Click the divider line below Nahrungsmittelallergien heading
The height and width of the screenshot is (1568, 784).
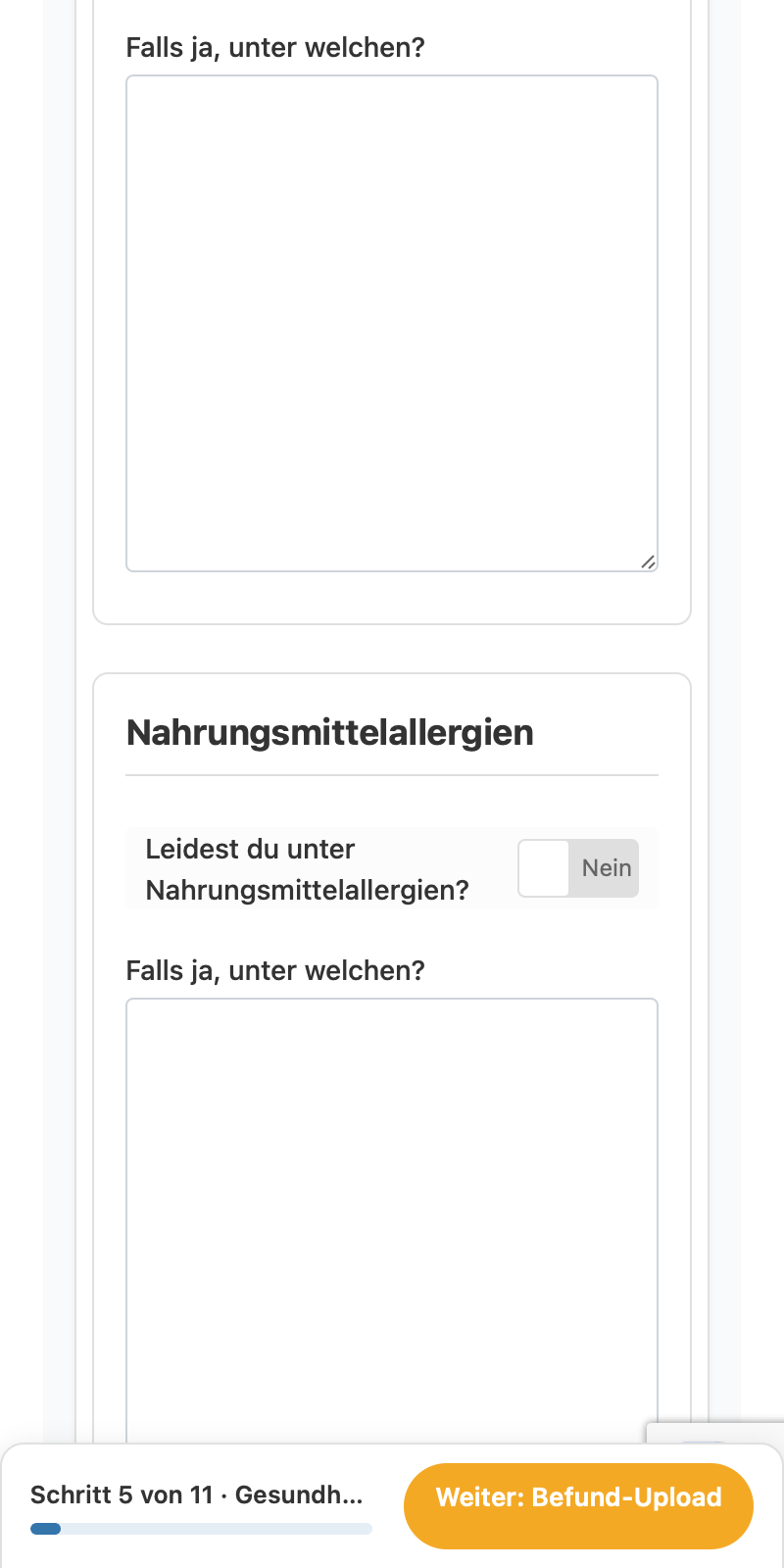392,775
